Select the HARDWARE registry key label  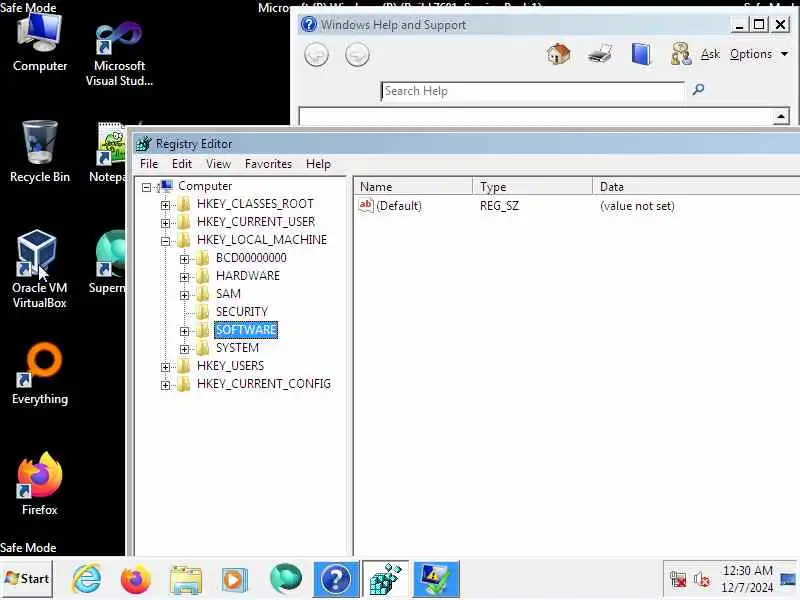coord(247,276)
